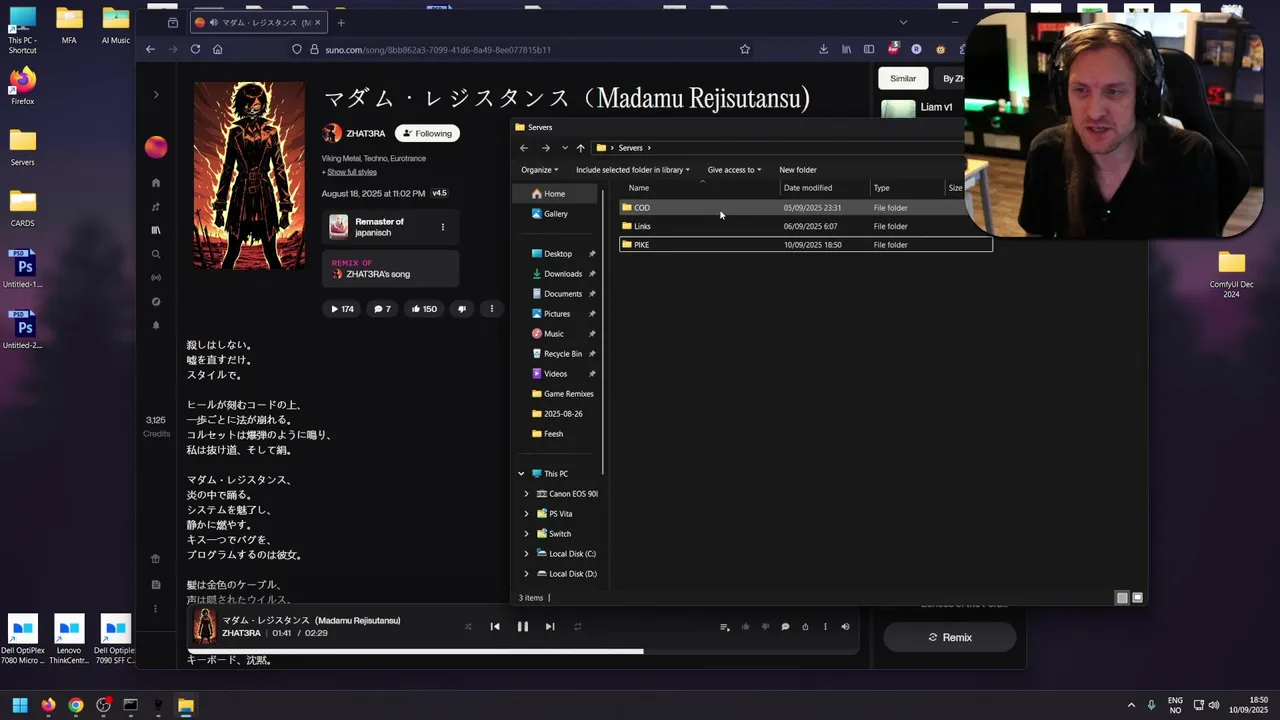Toggle the Following button for ZHAT3RA
This screenshot has height=720, width=1280.
pyautogui.click(x=427, y=133)
